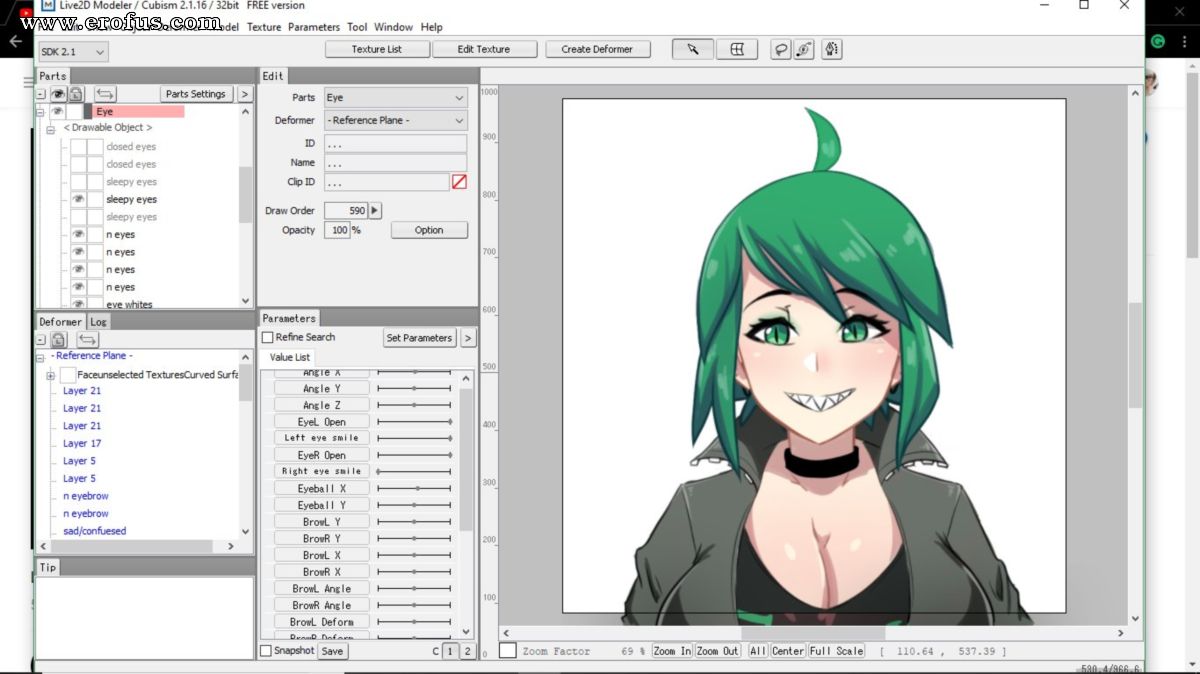Hide the visible sleepy eyes object
1200x674 pixels.
[78, 200]
